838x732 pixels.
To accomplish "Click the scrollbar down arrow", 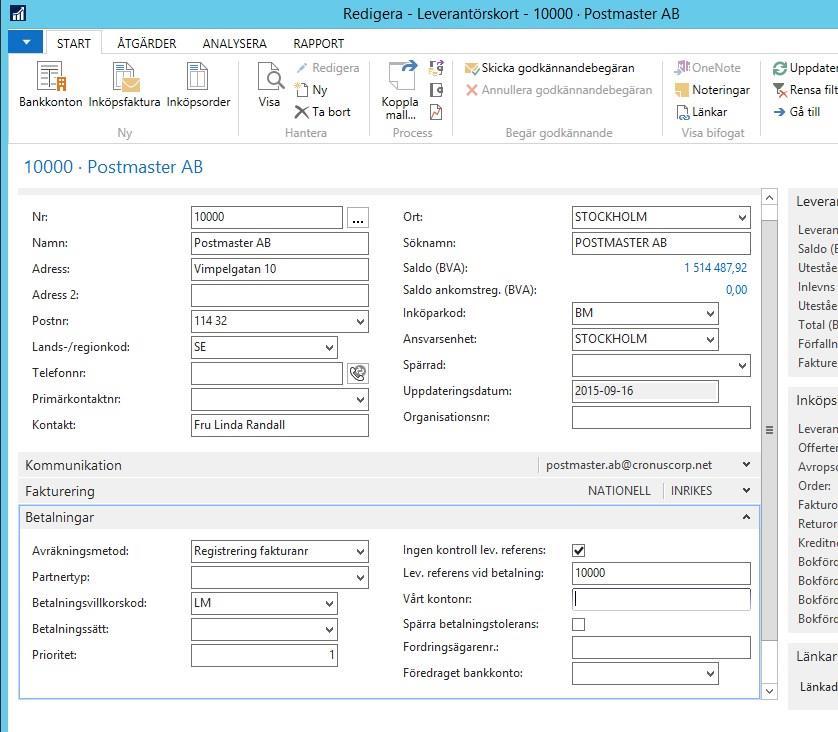I will point(769,691).
